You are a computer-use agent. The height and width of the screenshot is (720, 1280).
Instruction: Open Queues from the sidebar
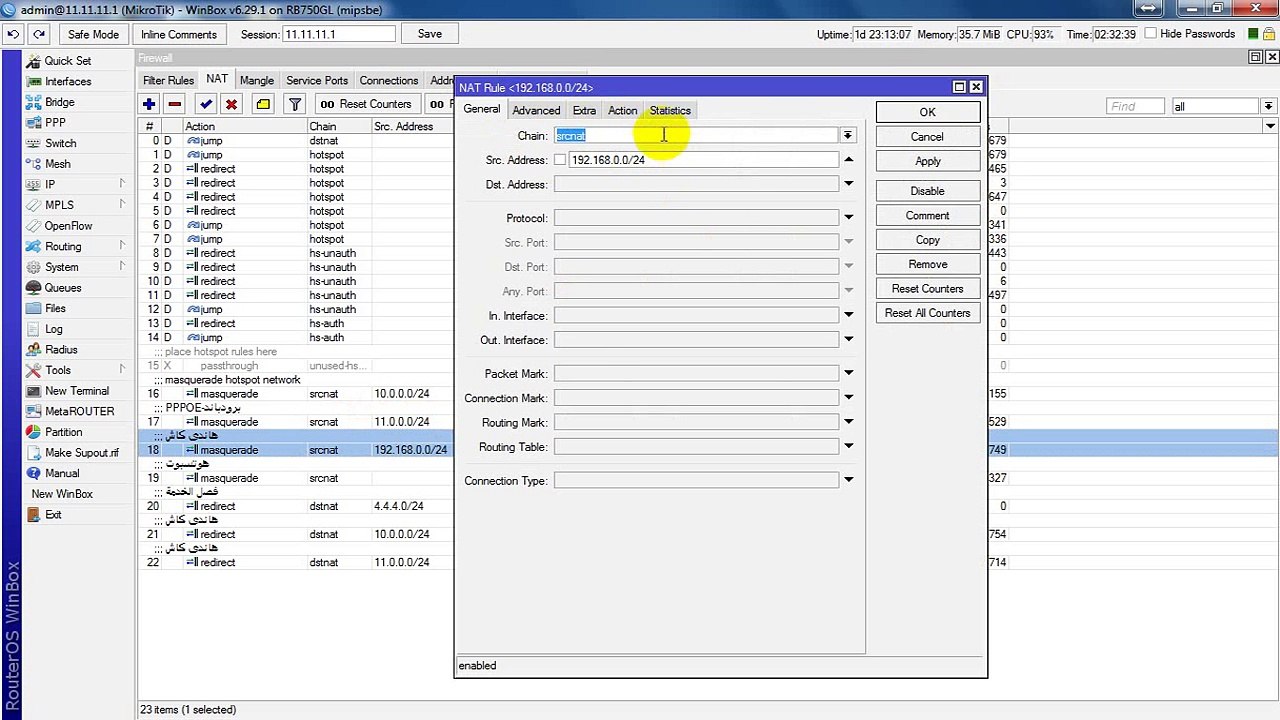click(x=63, y=288)
